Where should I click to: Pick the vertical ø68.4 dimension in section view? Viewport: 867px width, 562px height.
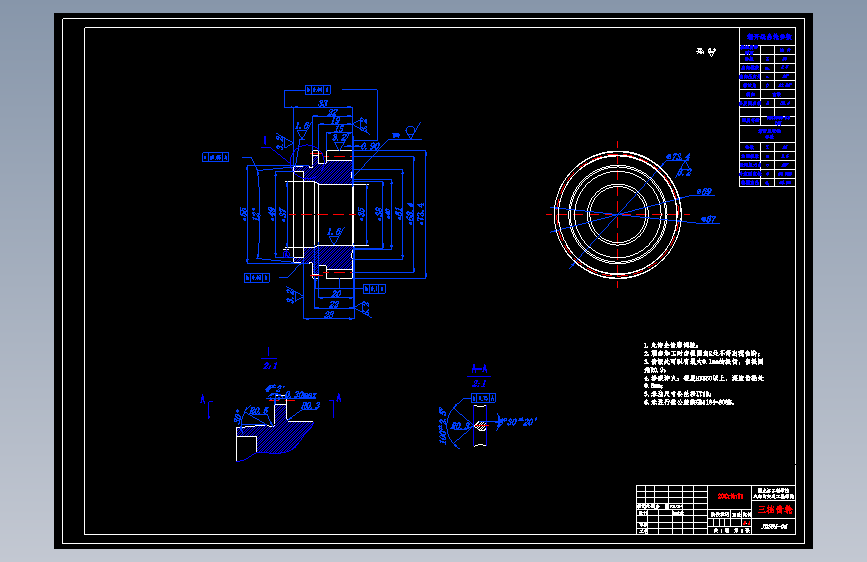pyautogui.click(x=410, y=214)
